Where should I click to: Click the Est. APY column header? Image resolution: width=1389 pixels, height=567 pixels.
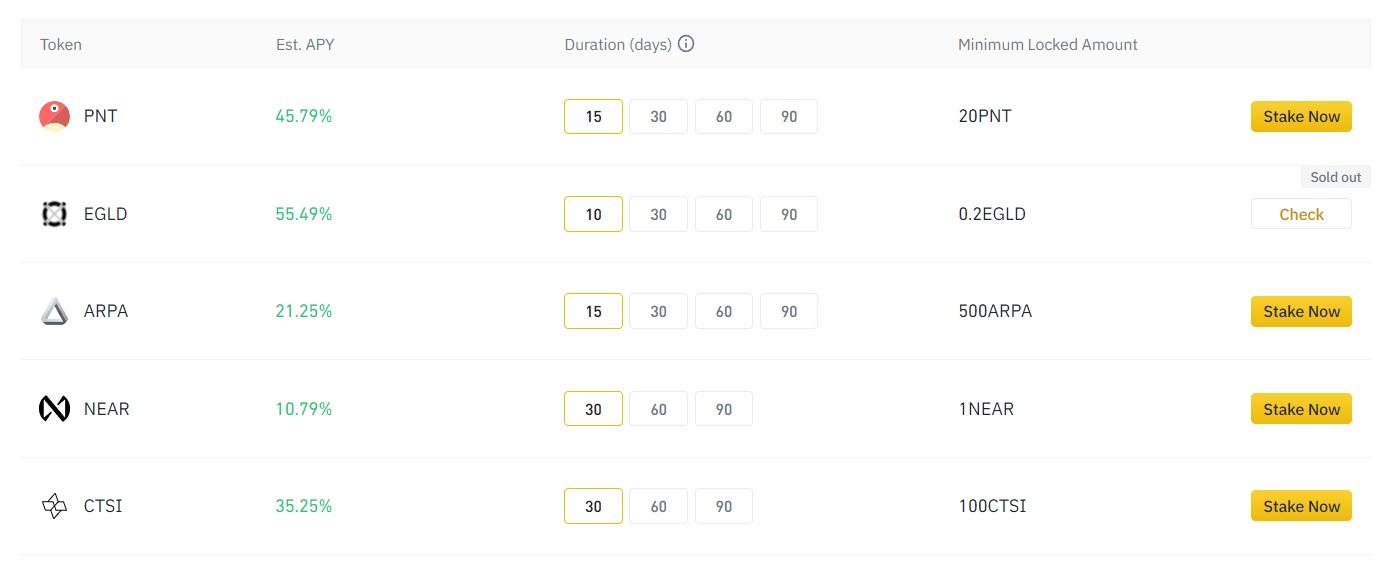pos(305,44)
